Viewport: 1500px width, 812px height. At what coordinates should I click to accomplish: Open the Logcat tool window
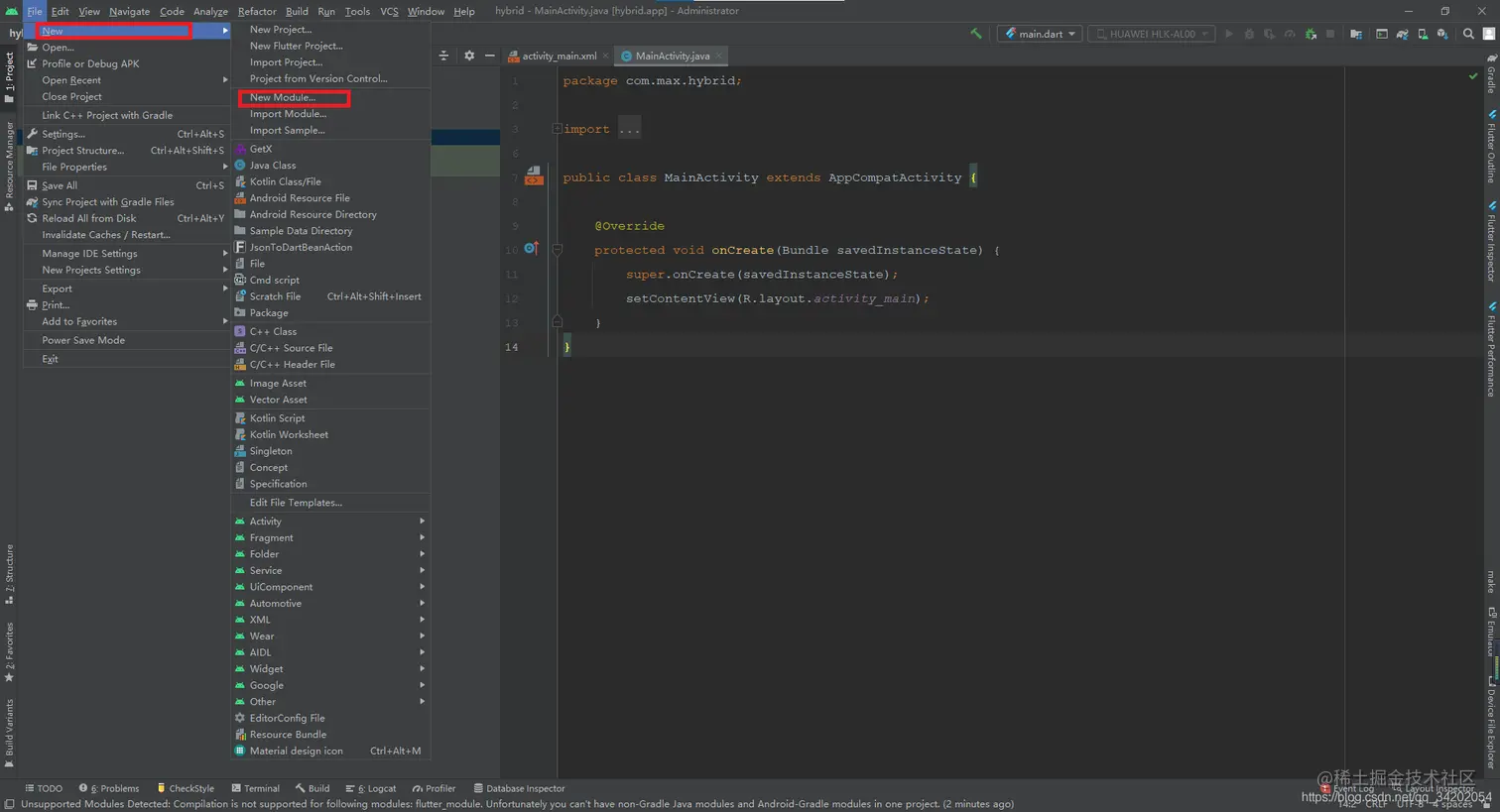pos(371,788)
